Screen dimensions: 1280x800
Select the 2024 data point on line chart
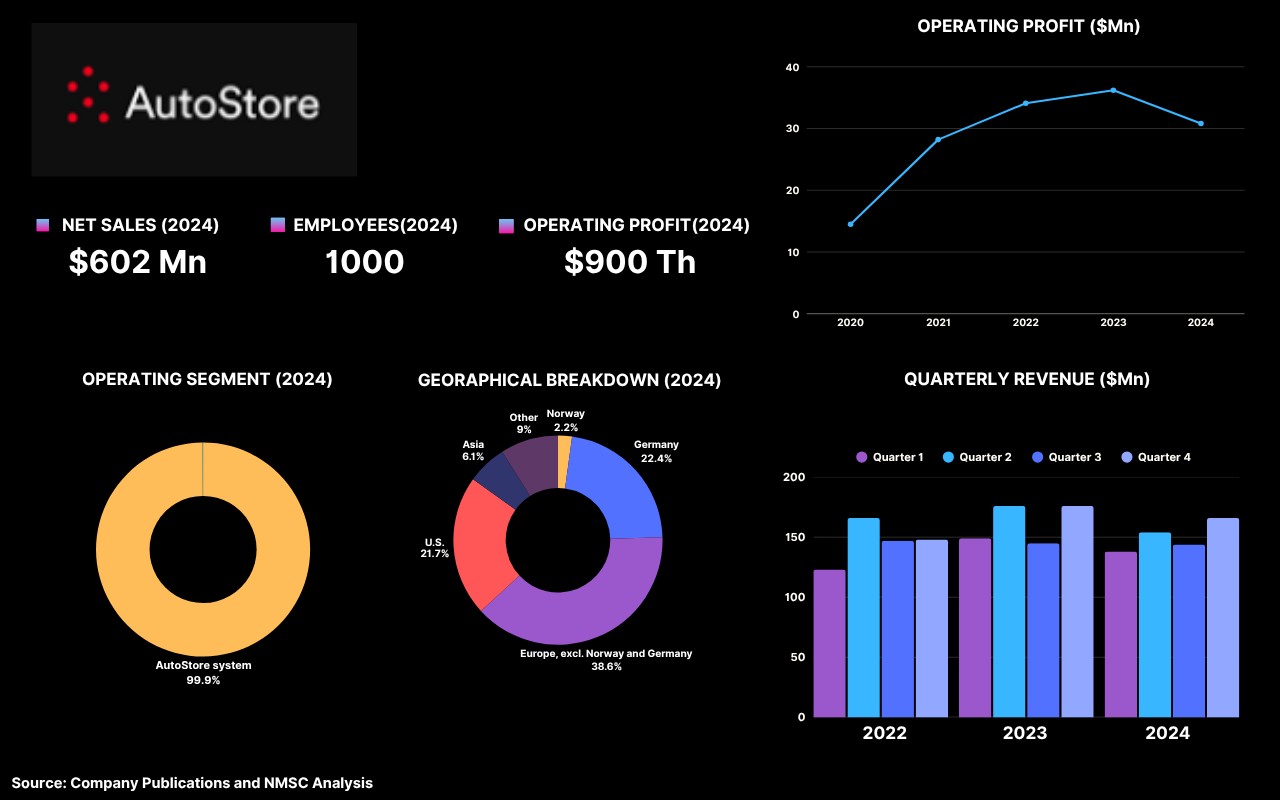tap(1201, 124)
